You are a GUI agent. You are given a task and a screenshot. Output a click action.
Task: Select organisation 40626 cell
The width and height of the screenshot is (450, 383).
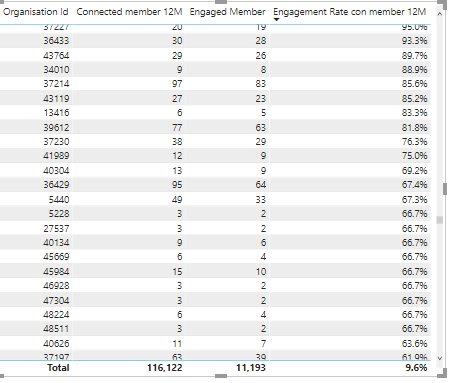point(56,343)
